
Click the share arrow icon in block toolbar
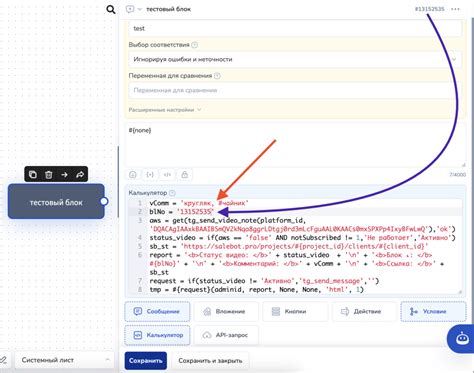pyautogui.click(x=80, y=174)
